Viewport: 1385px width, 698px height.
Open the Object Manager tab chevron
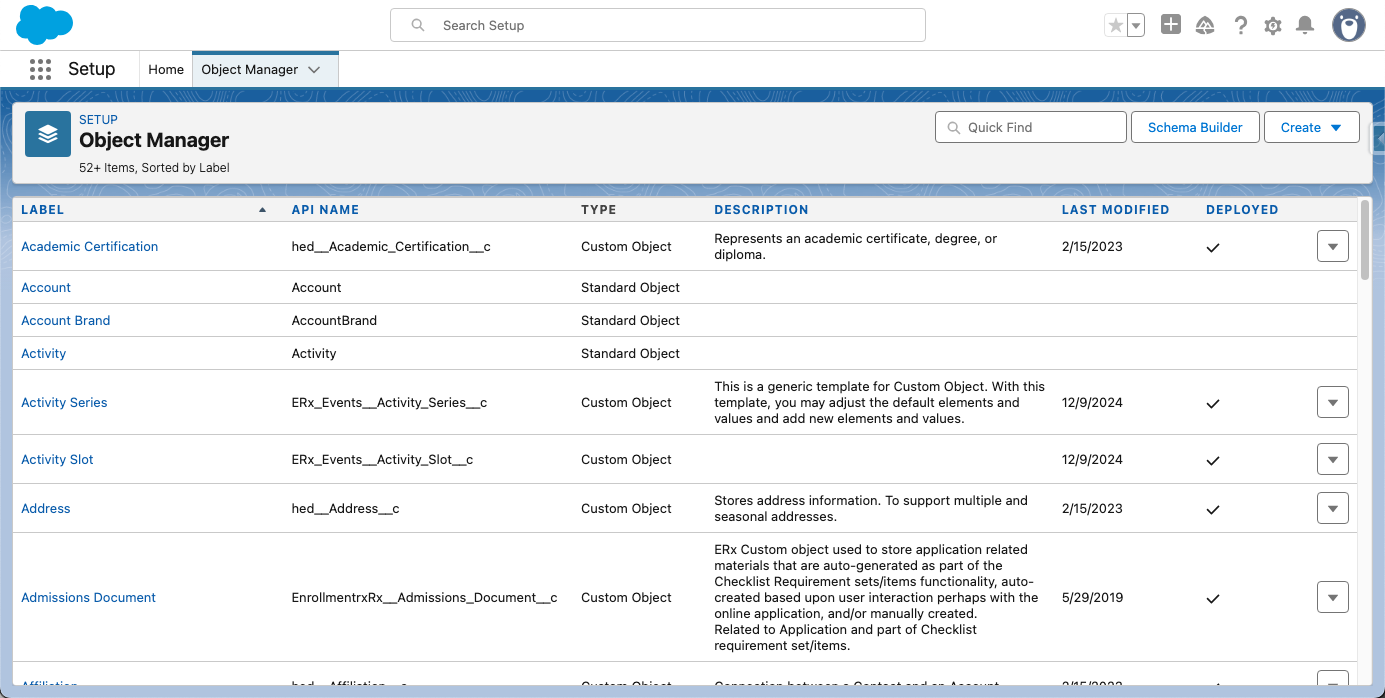point(314,70)
